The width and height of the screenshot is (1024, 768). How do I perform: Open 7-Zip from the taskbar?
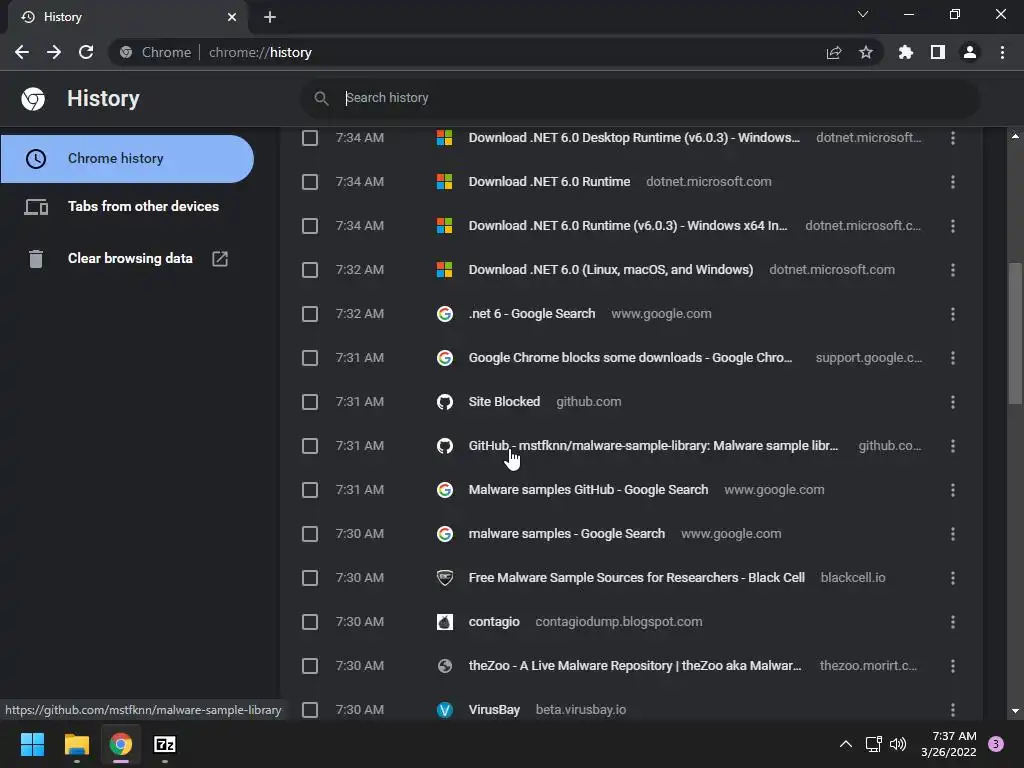[165, 744]
